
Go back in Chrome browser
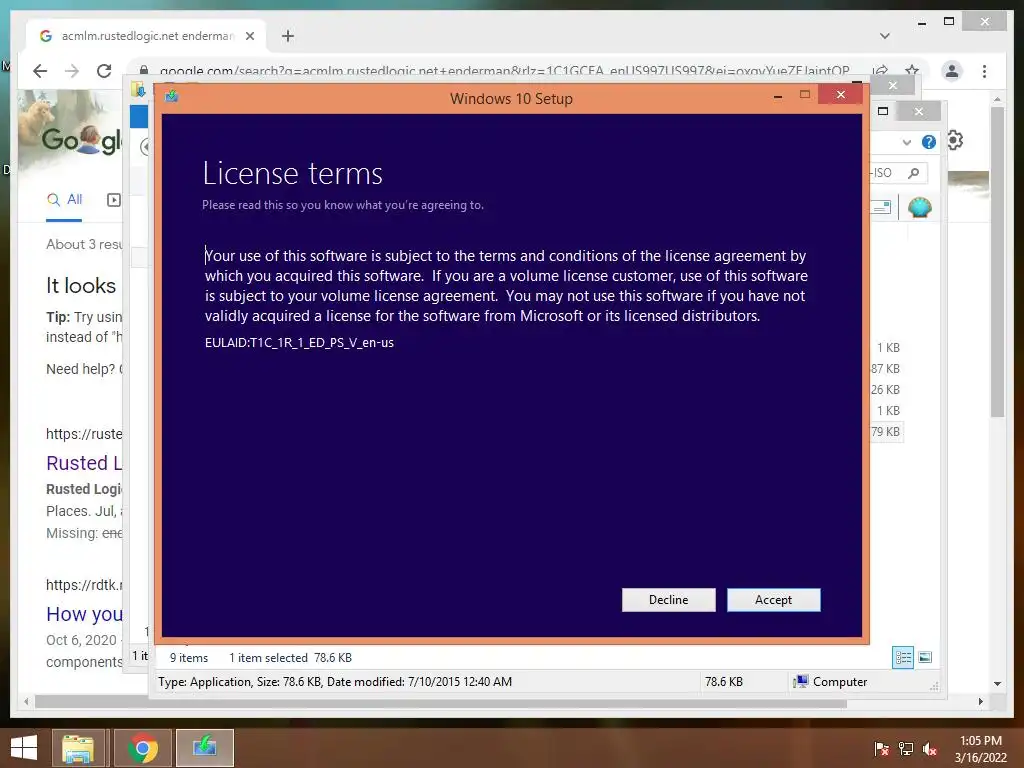tap(40, 71)
